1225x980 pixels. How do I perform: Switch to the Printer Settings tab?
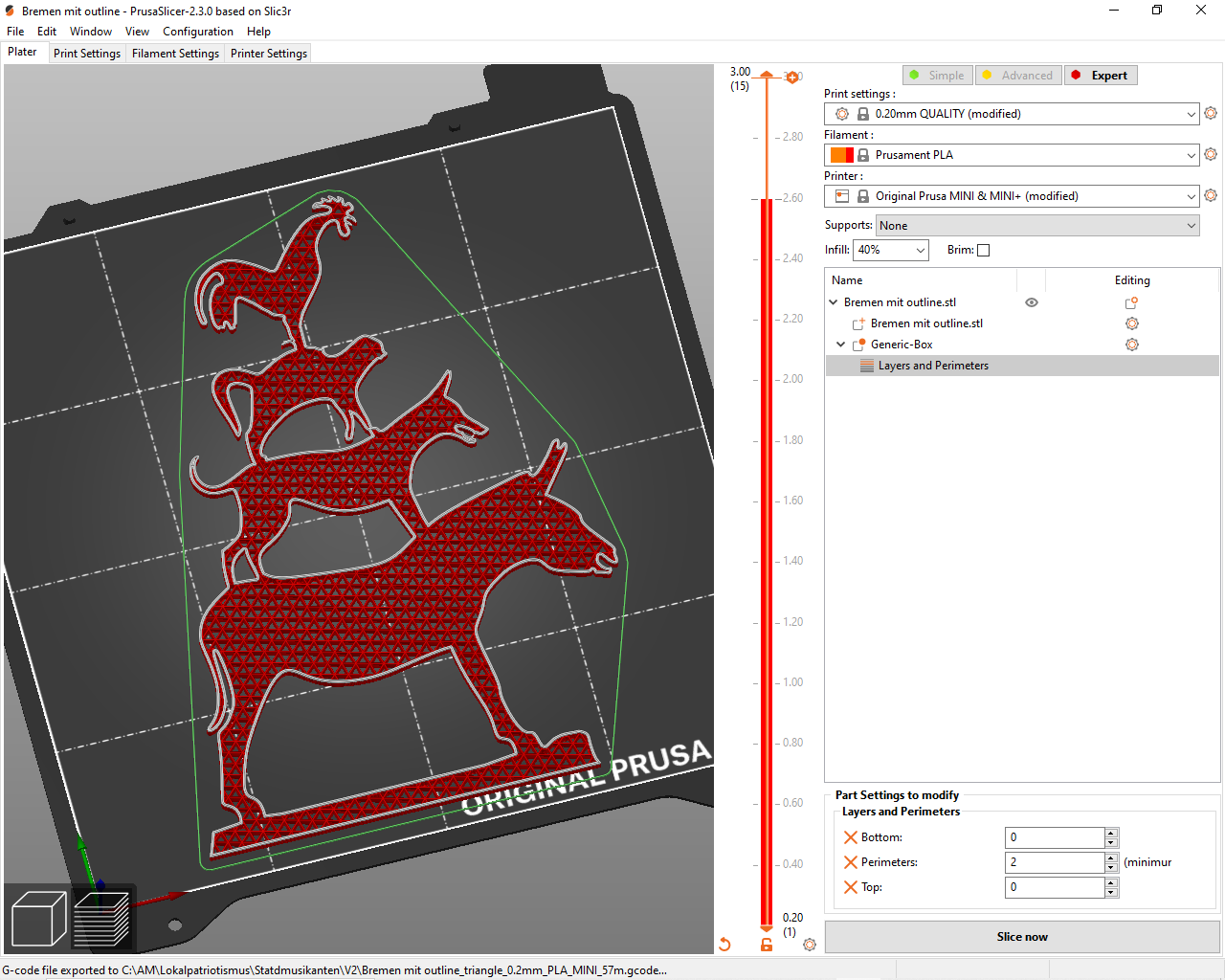pos(269,54)
